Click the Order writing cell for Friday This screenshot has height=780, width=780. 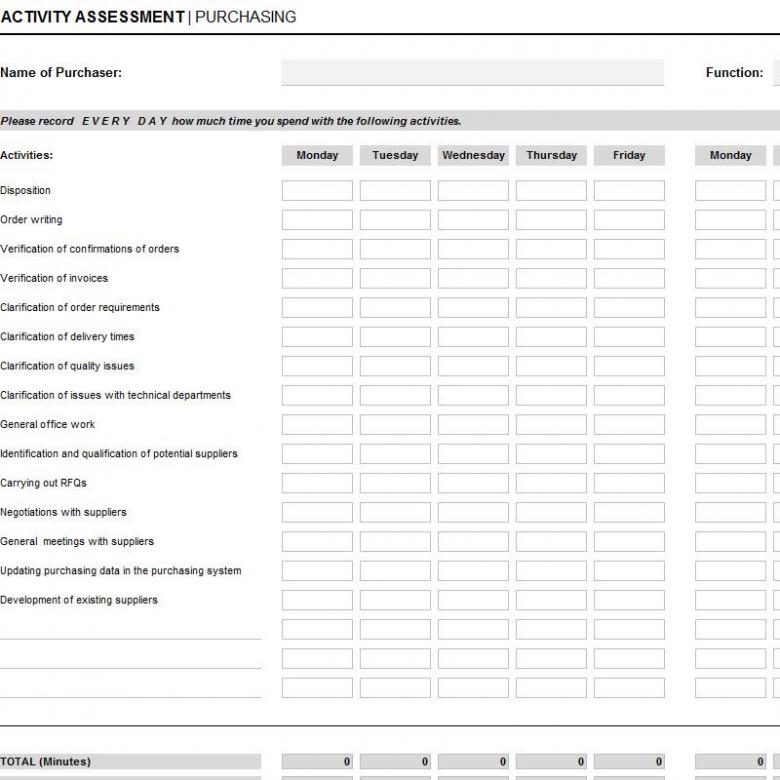pos(629,220)
